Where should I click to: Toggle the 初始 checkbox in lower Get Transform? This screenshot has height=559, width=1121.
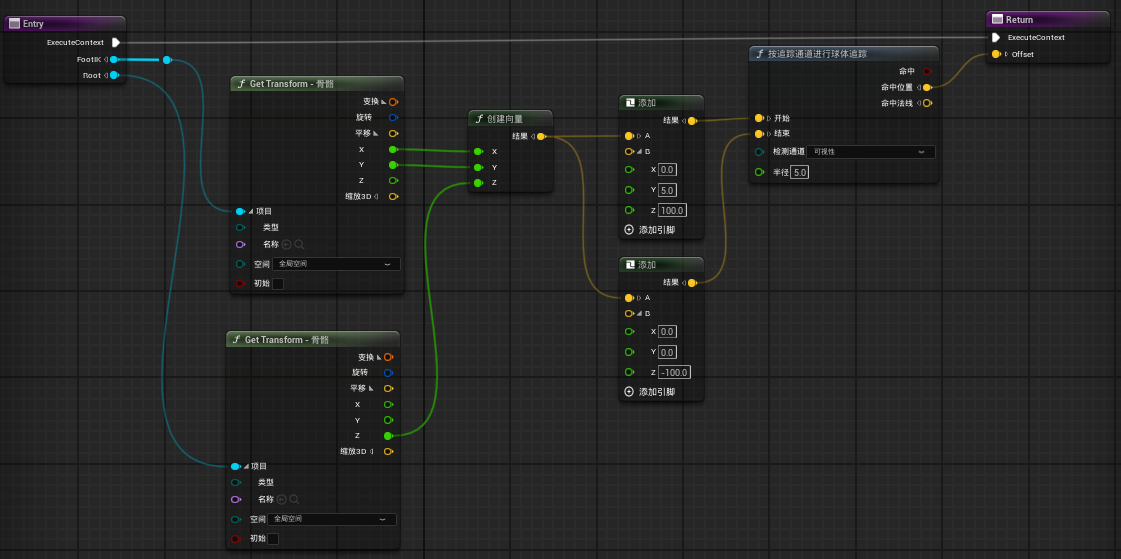click(x=273, y=539)
